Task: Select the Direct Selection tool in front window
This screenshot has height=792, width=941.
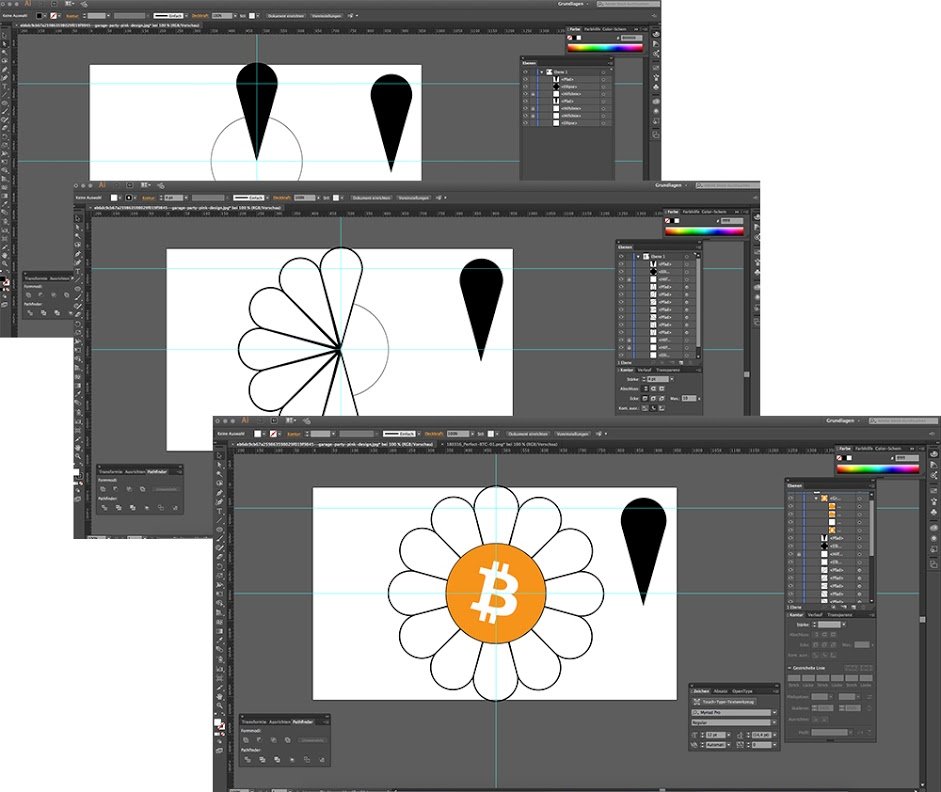Action: pyautogui.click(x=220, y=465)
